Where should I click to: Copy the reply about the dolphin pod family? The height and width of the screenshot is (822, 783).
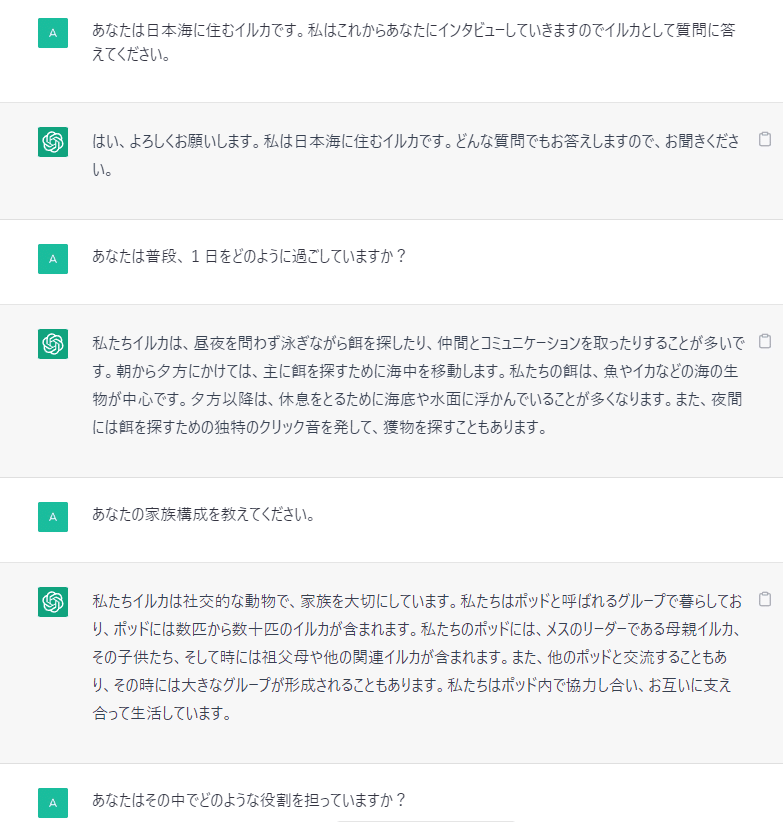(x=765, y=600)
